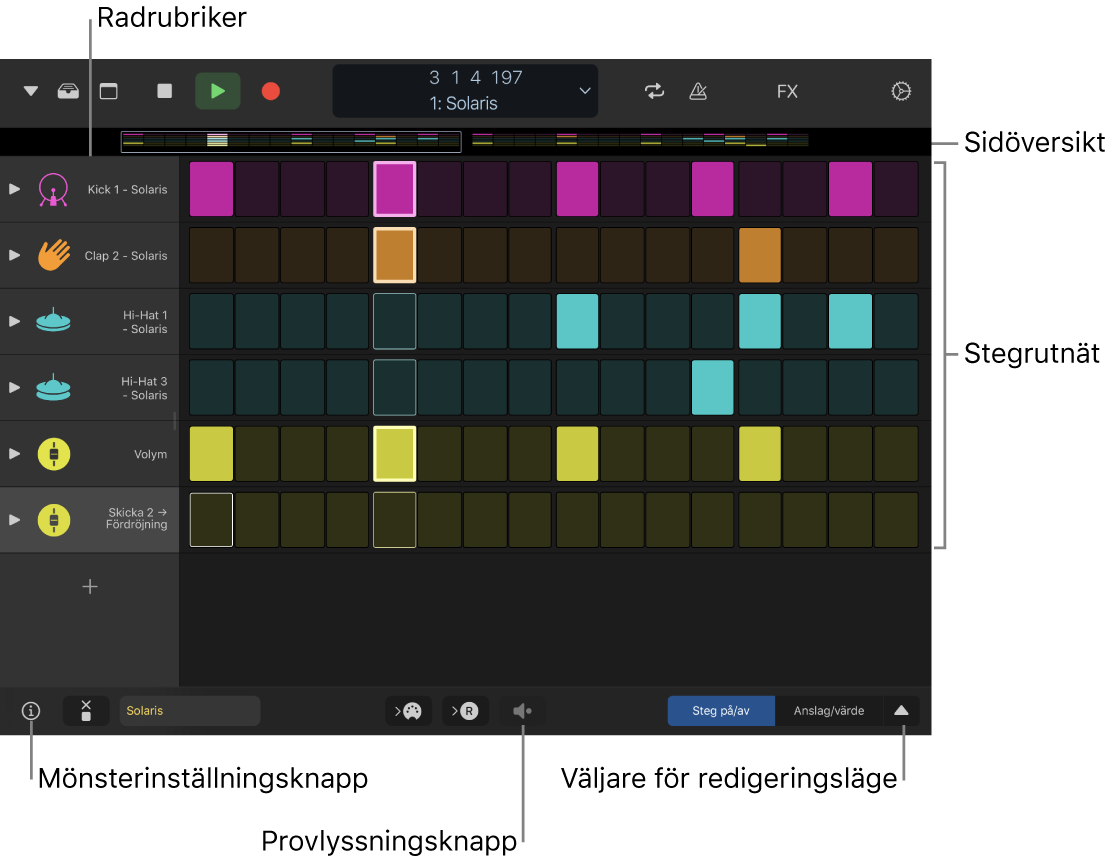
Task: Select the Volym row label
Action: click(x=151, y=454)
